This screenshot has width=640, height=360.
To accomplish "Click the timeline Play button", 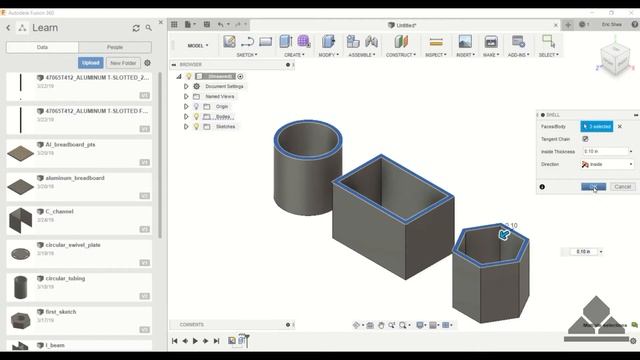I will coord(195,341).
